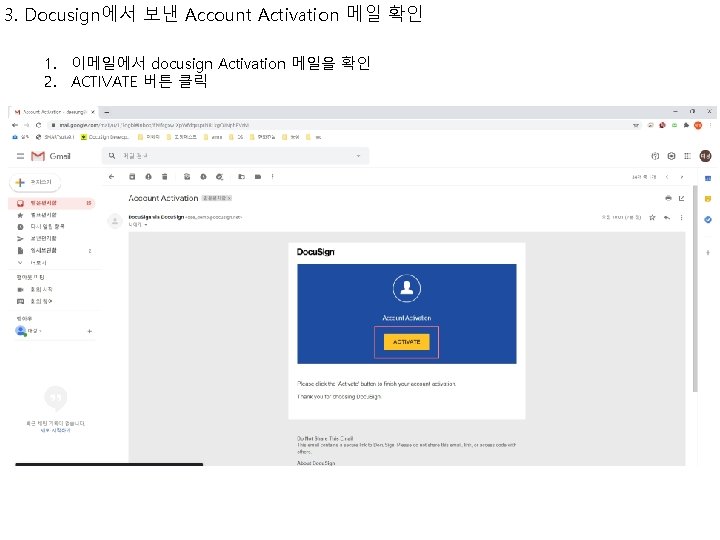Expand recipient details arrow under sender

pos(146,225)
